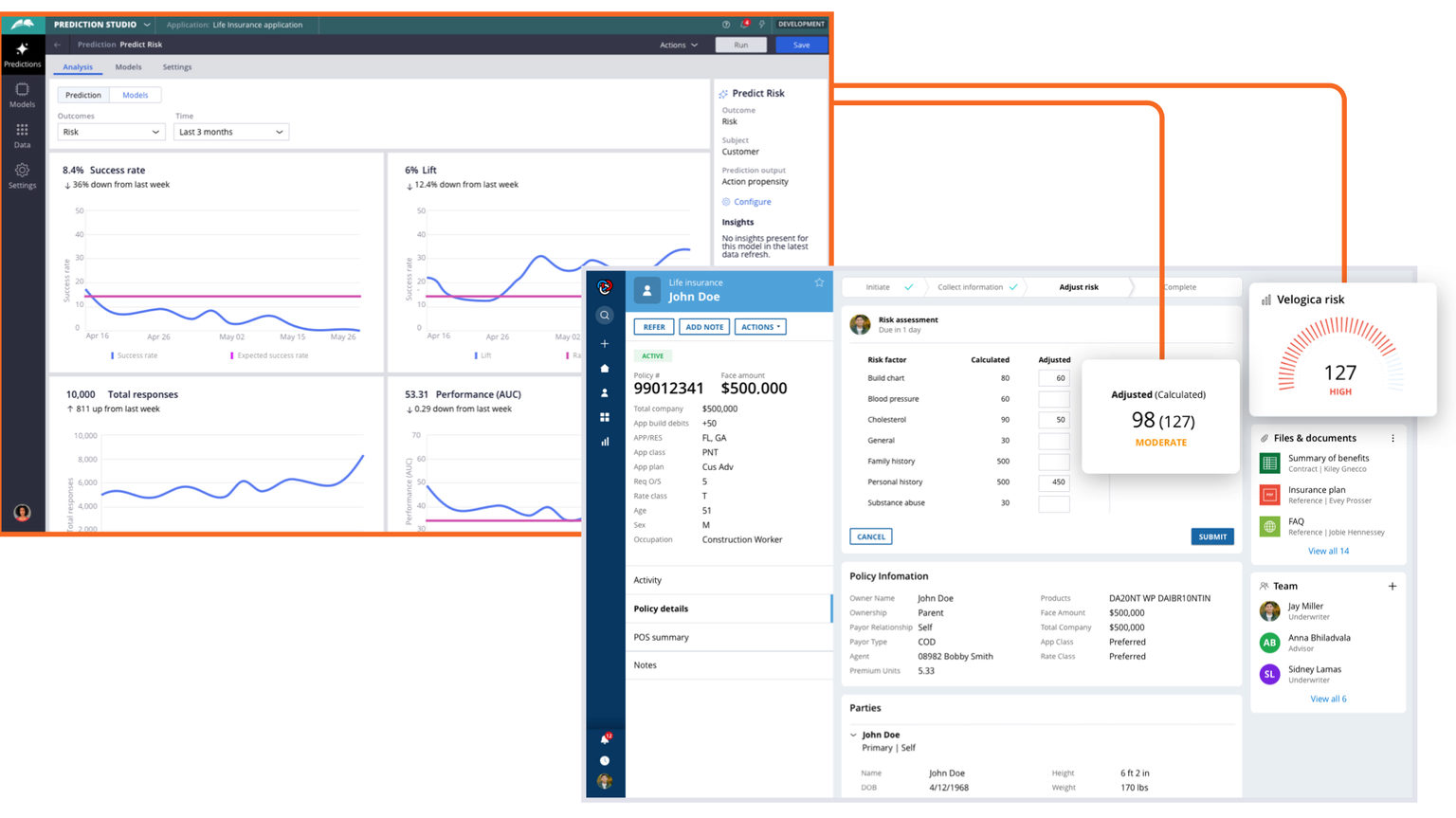Select the Models icon in Prediction Studio sidebar

pos(22,93)
